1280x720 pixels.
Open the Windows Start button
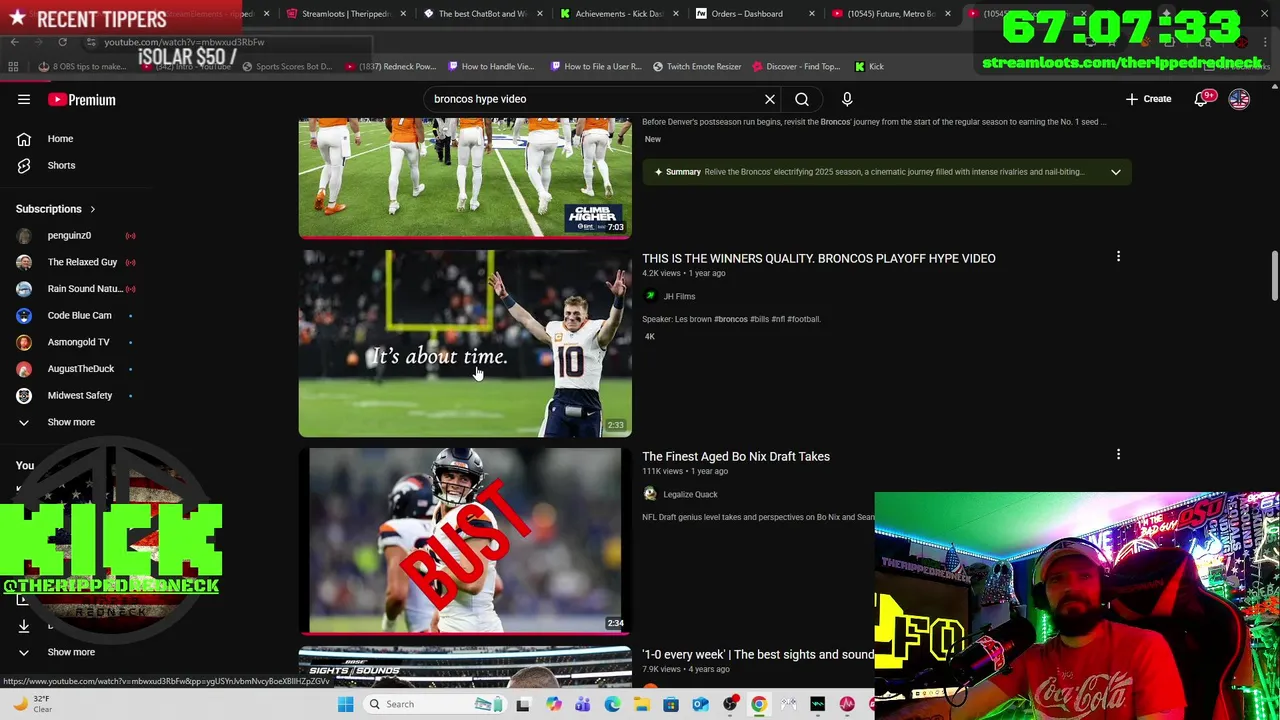[x=345, y=704]
